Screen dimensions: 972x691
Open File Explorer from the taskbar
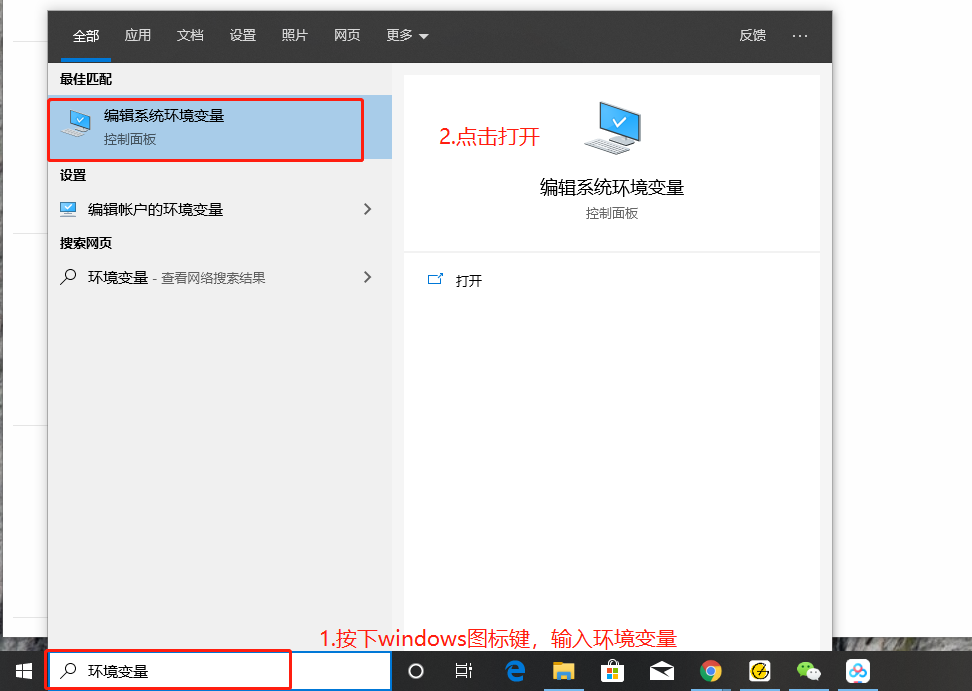click(563, 671)
